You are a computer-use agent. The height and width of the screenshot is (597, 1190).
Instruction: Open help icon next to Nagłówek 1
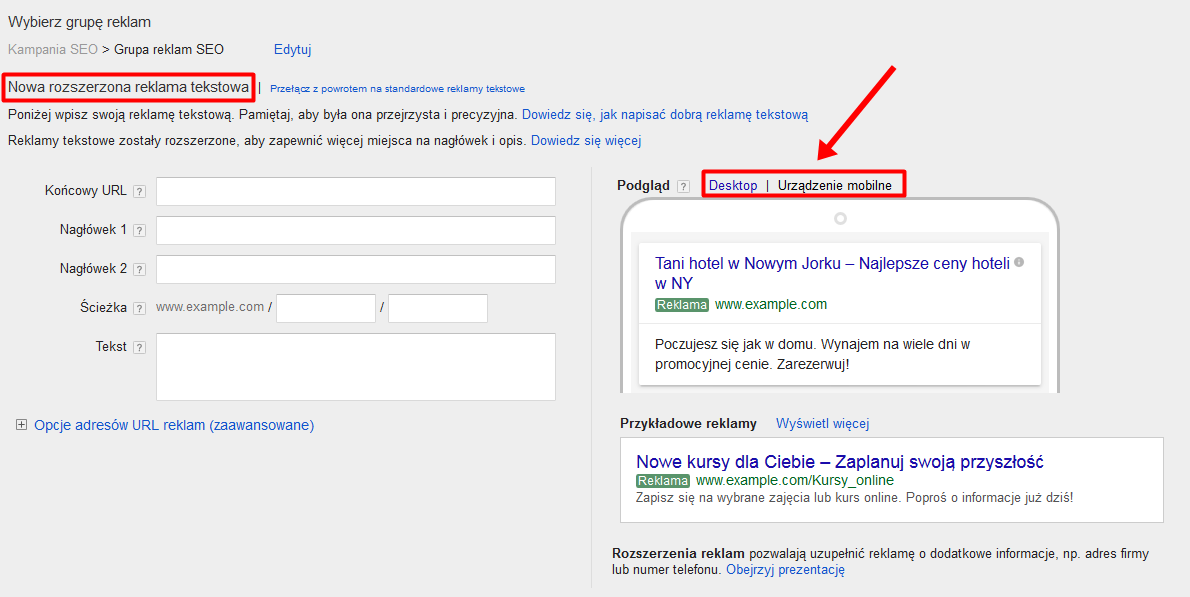point(139,231)
